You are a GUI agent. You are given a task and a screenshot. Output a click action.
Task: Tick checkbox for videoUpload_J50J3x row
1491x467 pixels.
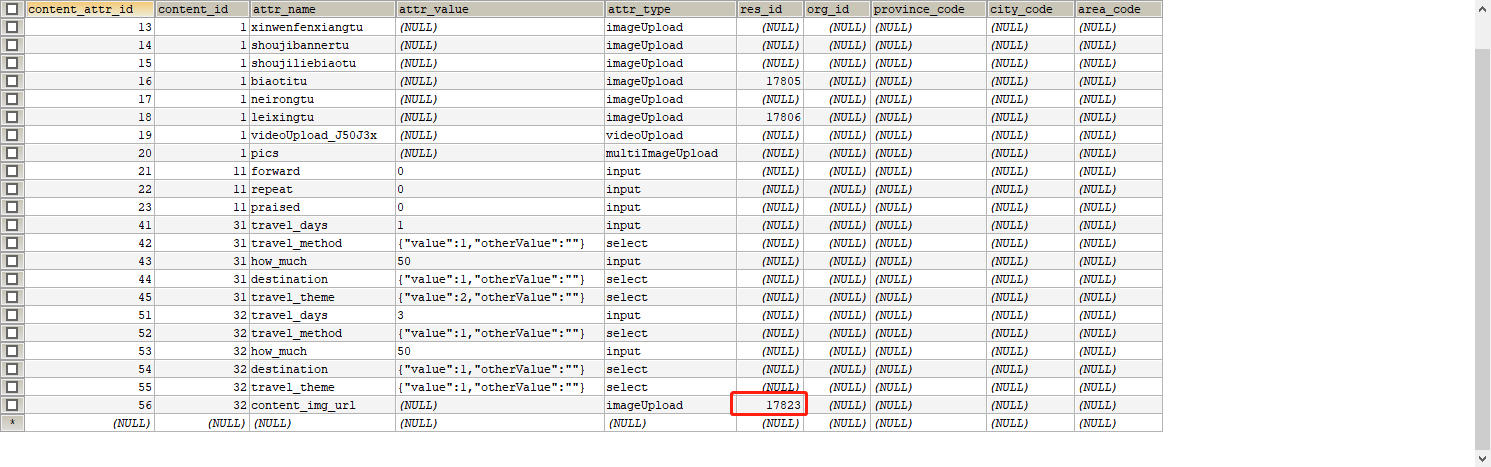tap(12, 135)
